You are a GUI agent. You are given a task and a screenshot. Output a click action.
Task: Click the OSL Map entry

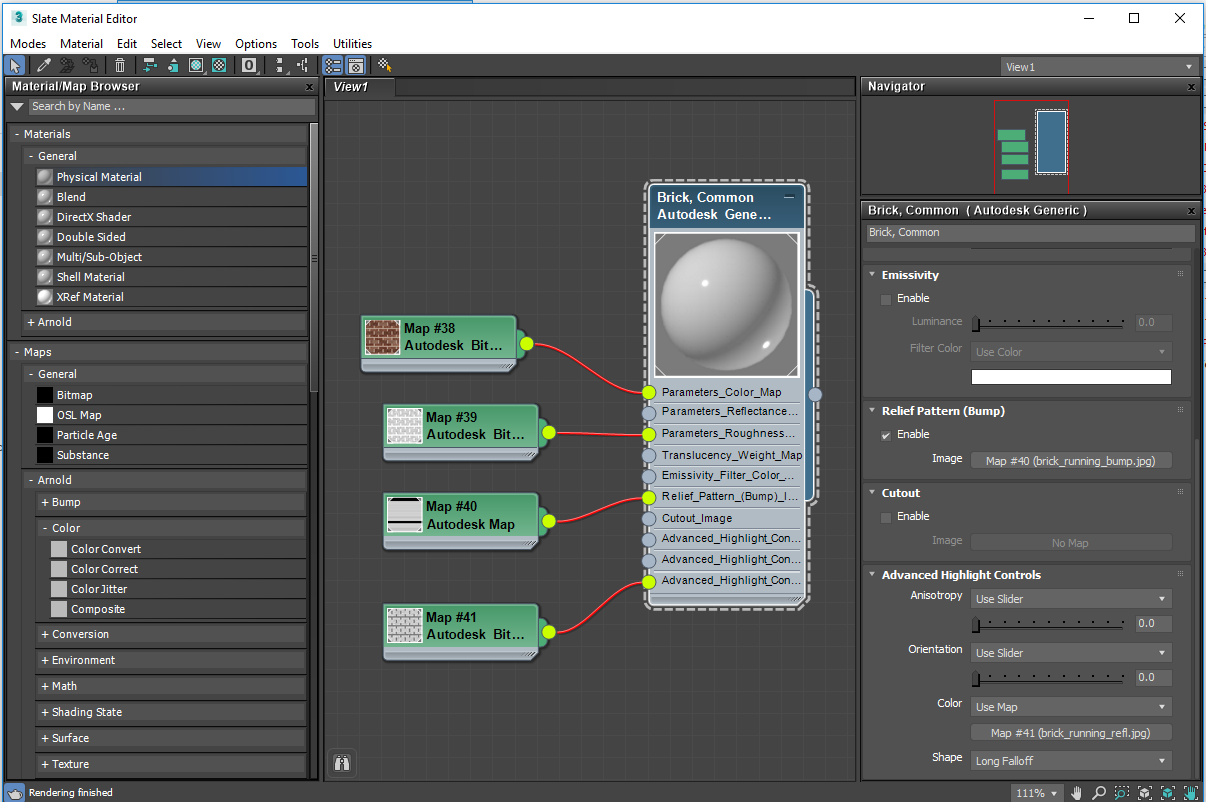pyautogui.click(x=170, y=415)
